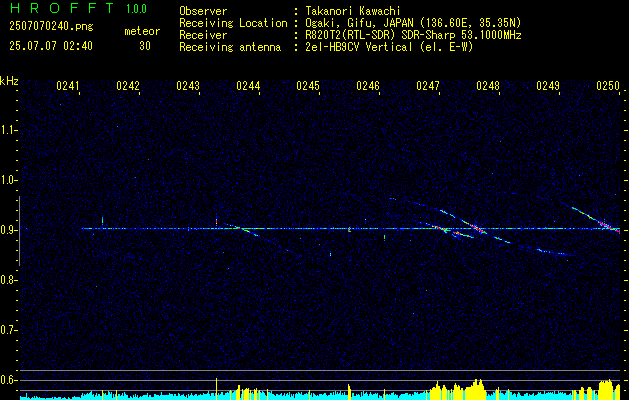This screenshot has width=629, height=400.
Task: Click the kHz axis unit label
Action: [9, 81]
